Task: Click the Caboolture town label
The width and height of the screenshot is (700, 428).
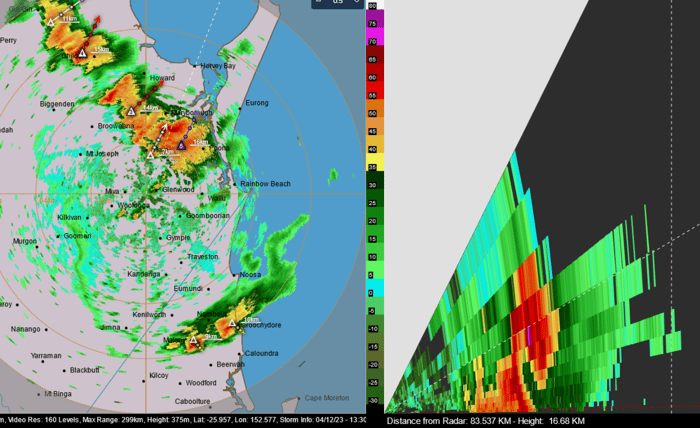Action: coord(192,401)
